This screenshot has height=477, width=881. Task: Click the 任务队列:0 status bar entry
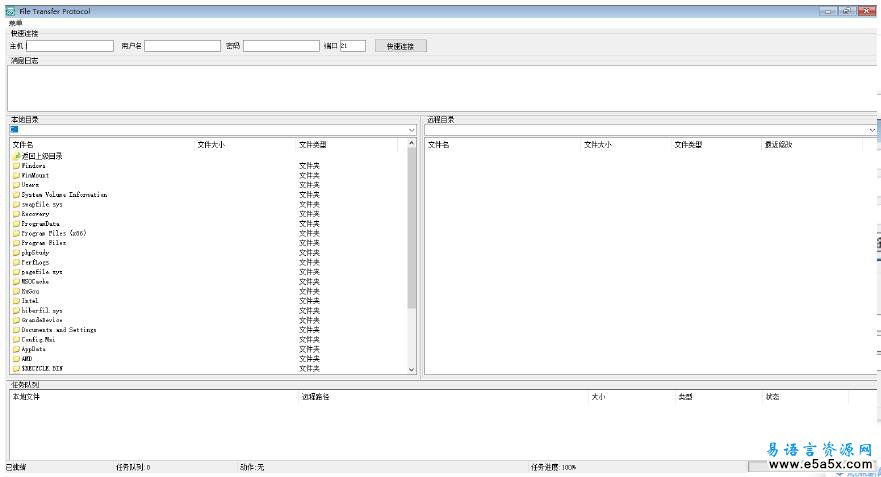coord(133,467)
